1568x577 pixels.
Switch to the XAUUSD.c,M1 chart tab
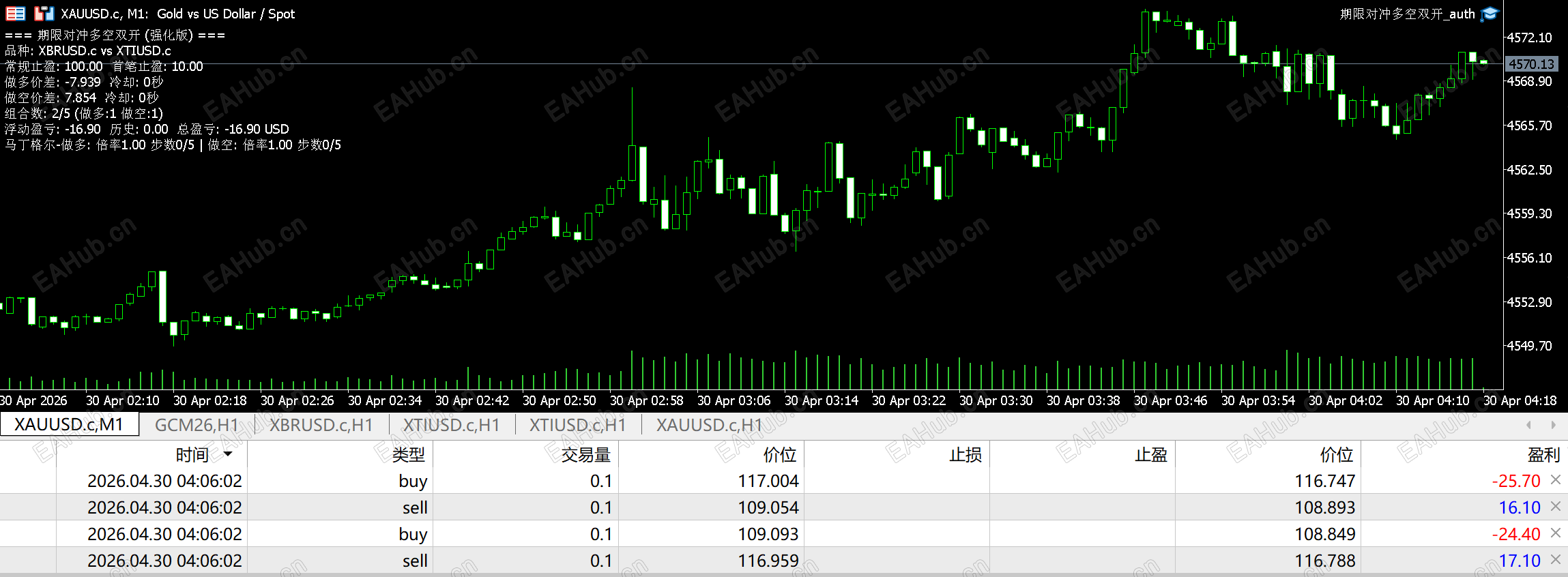pos(69,425)
